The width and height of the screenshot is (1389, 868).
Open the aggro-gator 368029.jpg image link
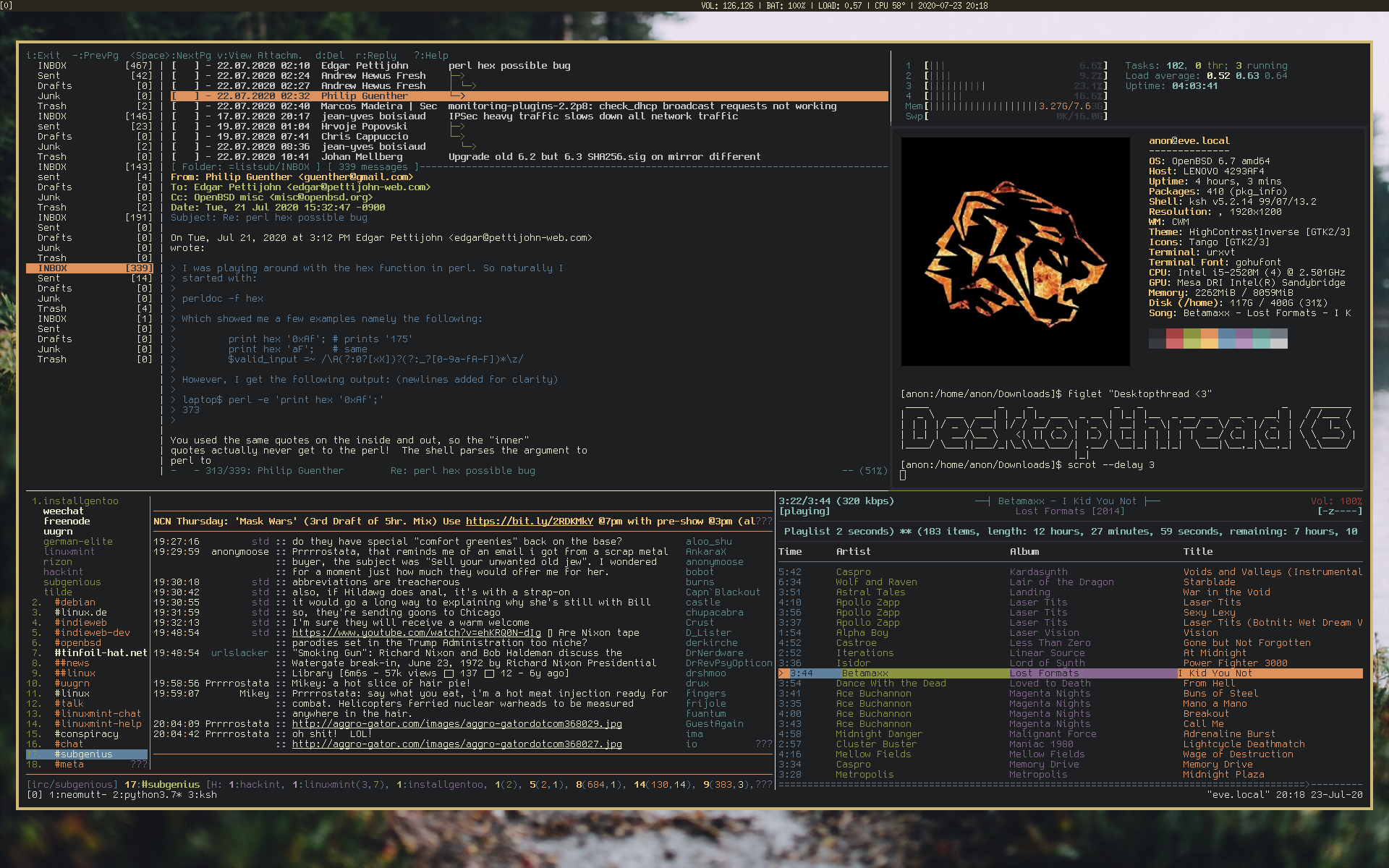click(457, 723)
